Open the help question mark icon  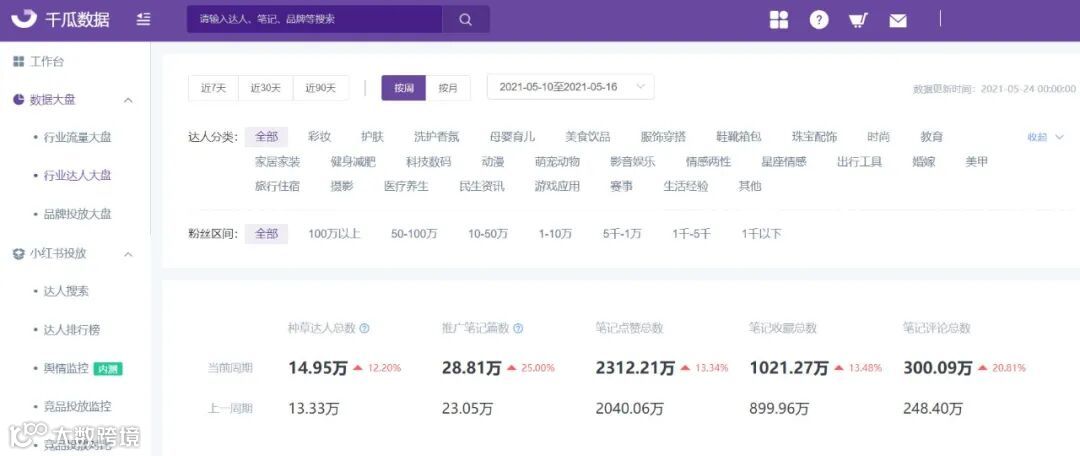(818, 20)
